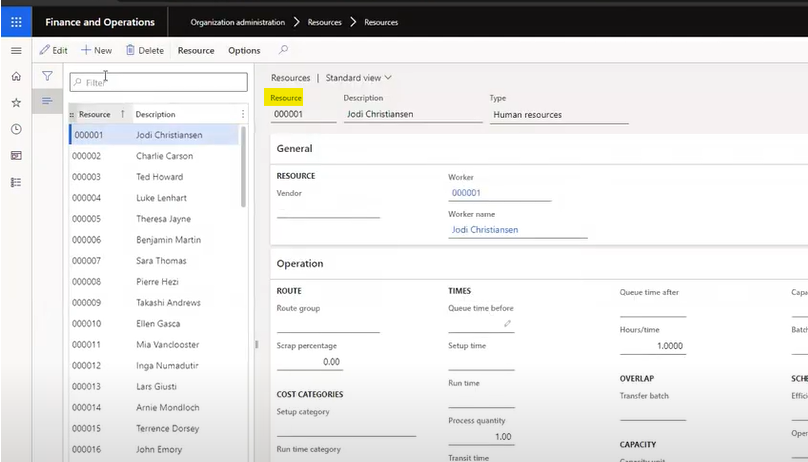The width and height of the screenshot is (808, 462).
Task: Select row 000005 Theresa Jayne
Action: pyautogui.click(x=154, y=219)
